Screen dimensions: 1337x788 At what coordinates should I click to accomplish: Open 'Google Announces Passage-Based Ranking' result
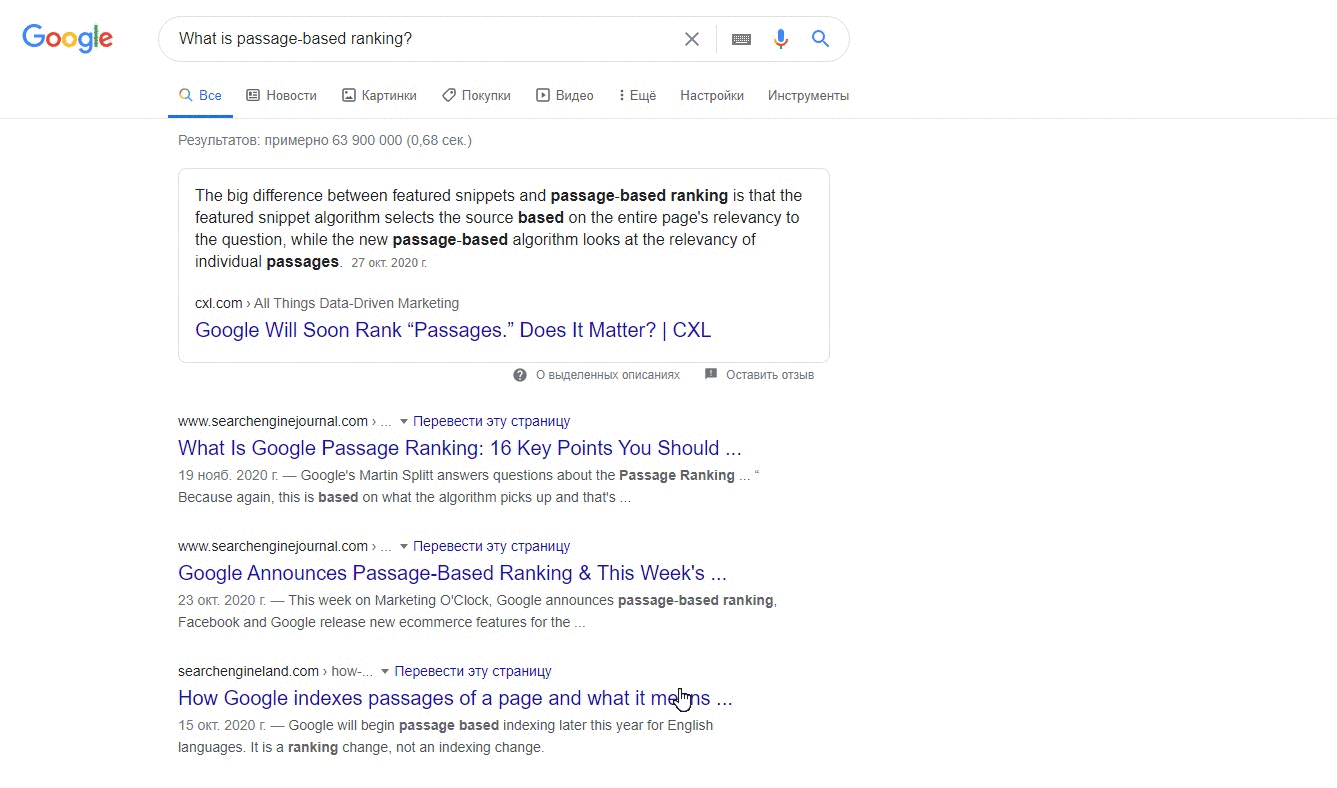point(452,573)
